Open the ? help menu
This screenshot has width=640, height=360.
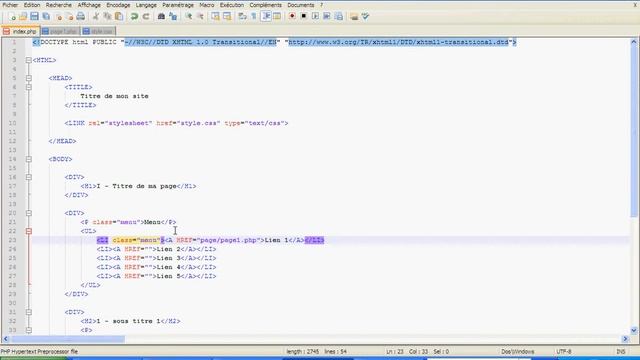pyautogui.click(x=321, y=5)
